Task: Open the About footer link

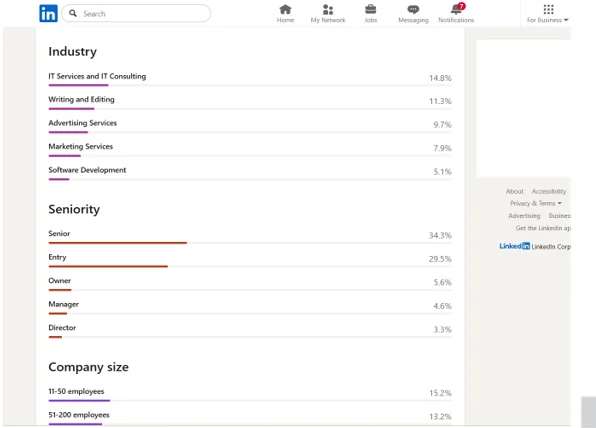Action: click(x=515, y=191)
